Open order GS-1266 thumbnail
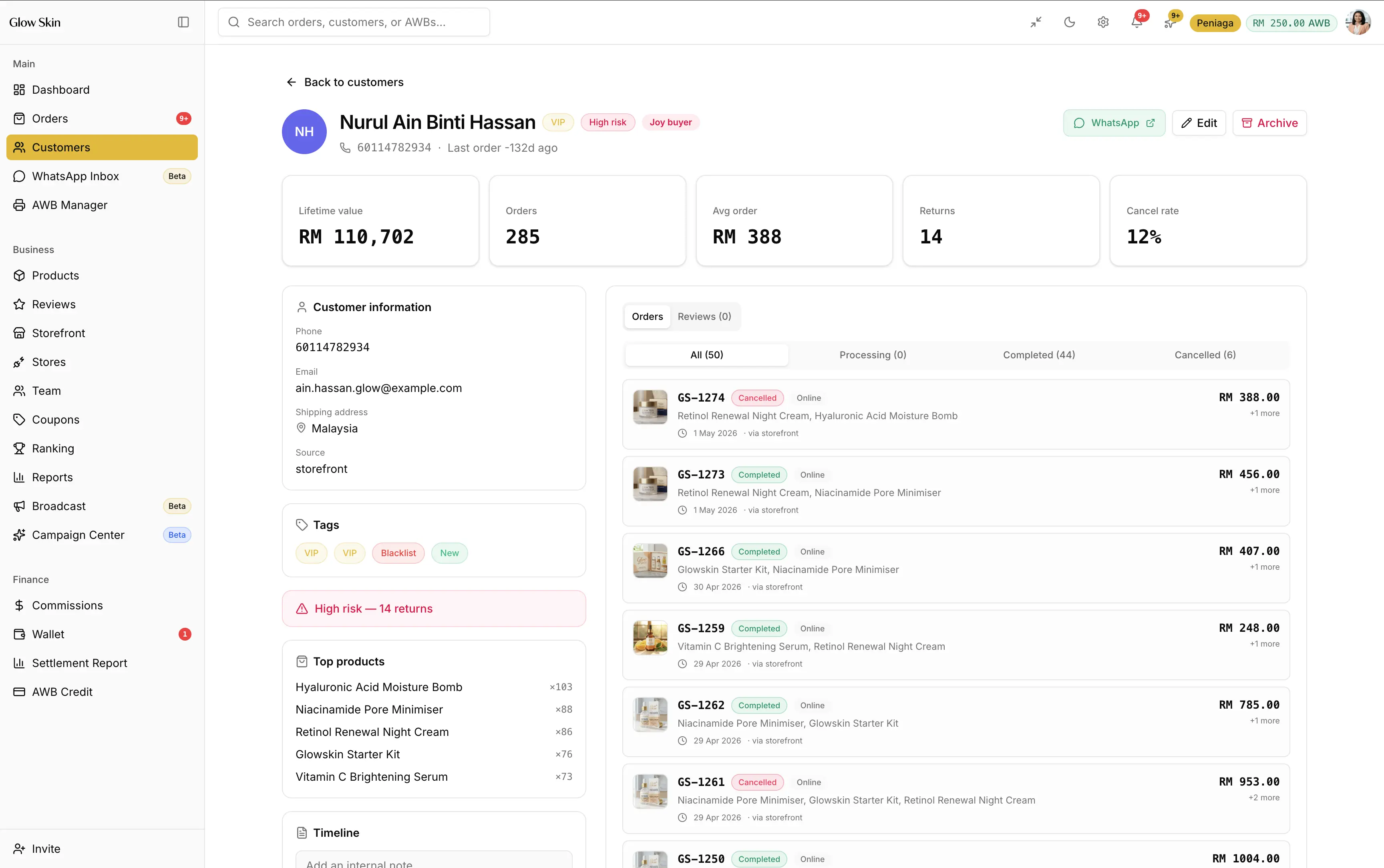The width and height of the screenshot is (1384, 868). coord(650,561)
